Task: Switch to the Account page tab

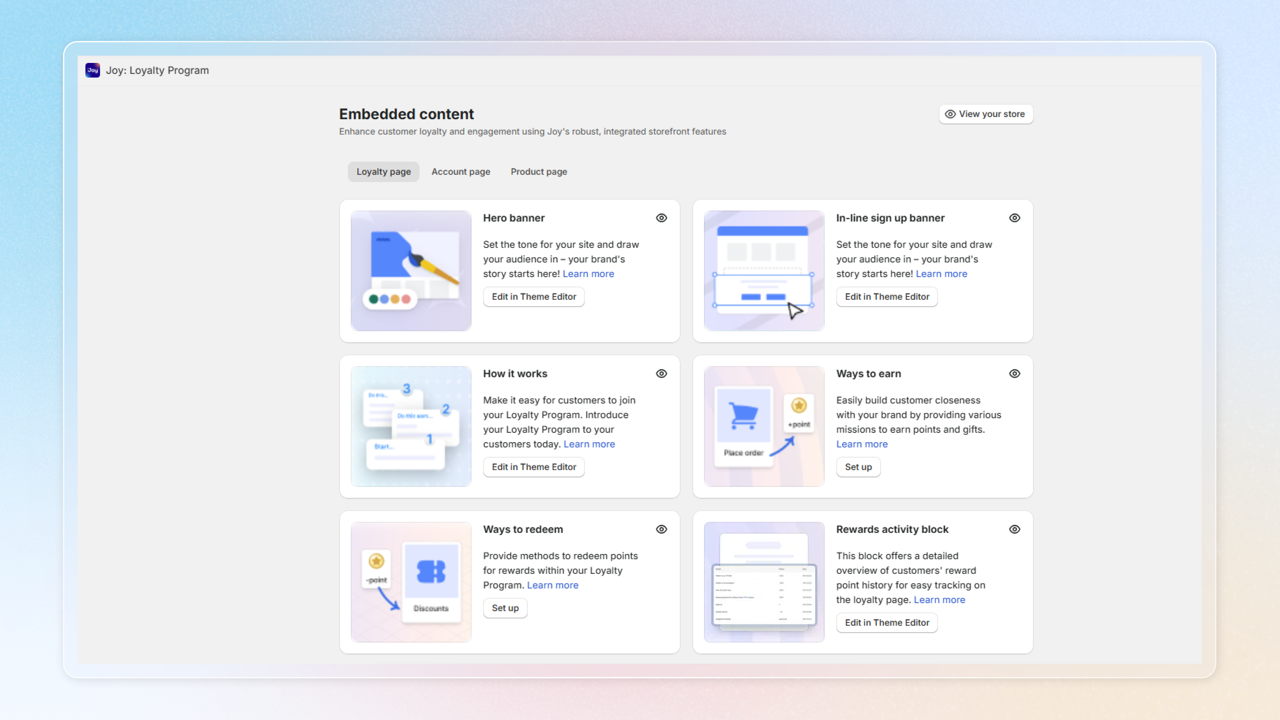Action: pyautogui.click(x=461, y=172)
